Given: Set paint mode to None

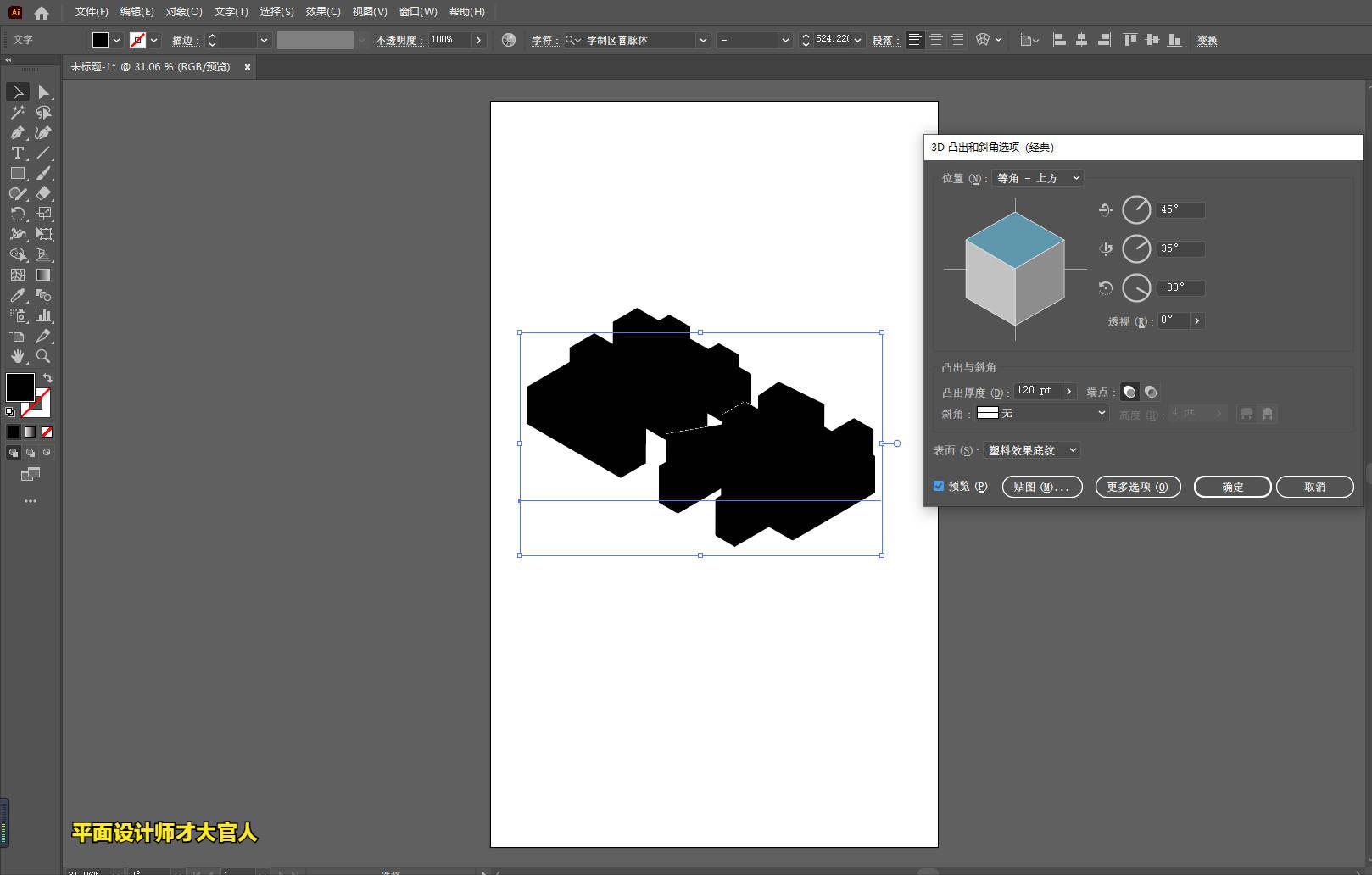Looking at the screenshot, I should (x=47, y=432).
